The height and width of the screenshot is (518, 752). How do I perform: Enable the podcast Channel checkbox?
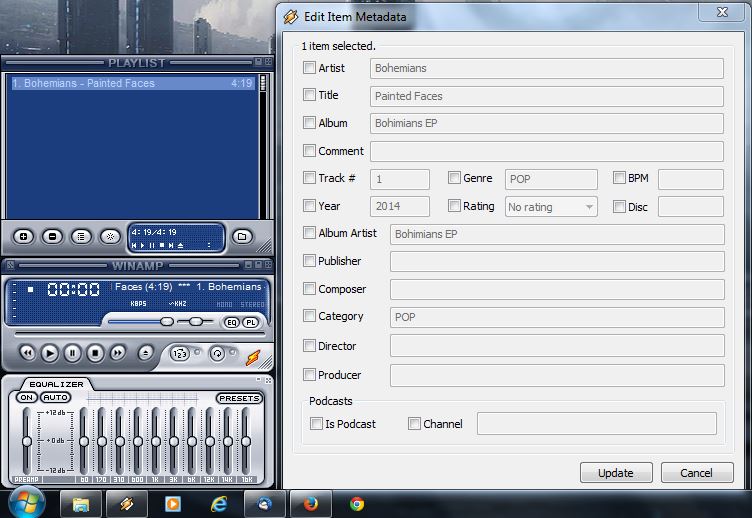414,424
